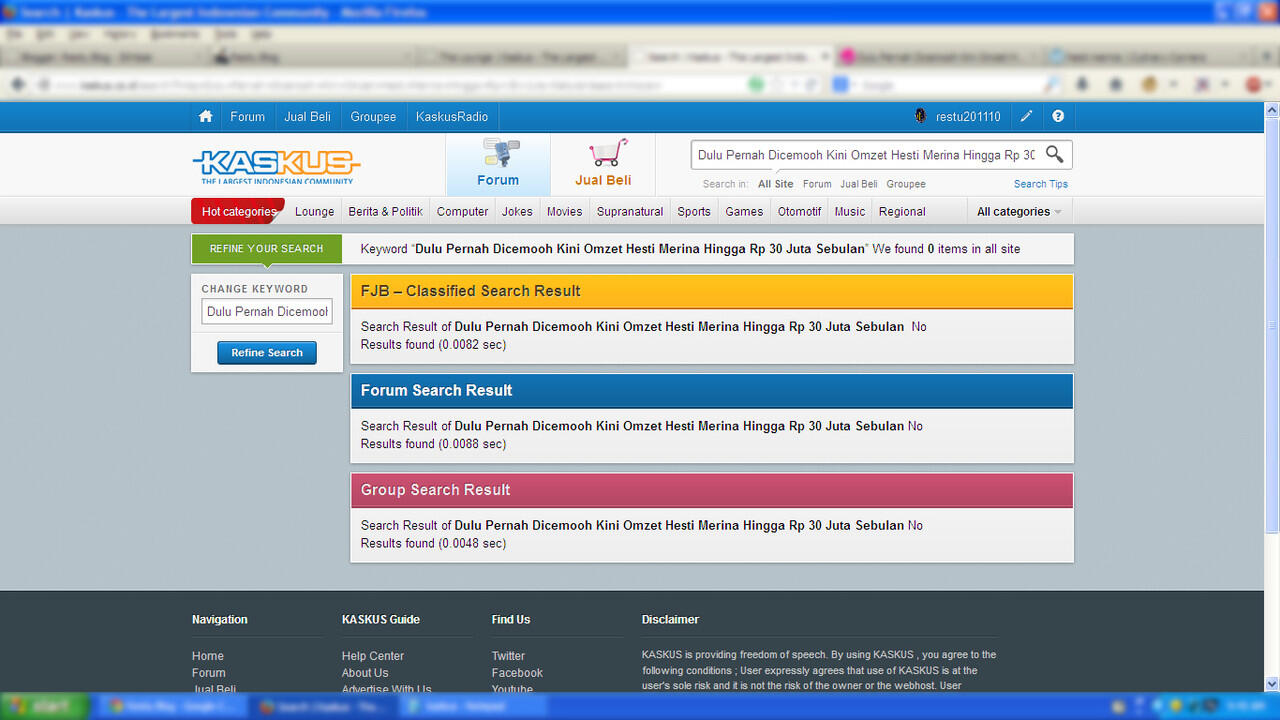Open KaskusRadio in the top navbar
The image size is (1280, 720).
pyautogui.click(x=452, y=117)
